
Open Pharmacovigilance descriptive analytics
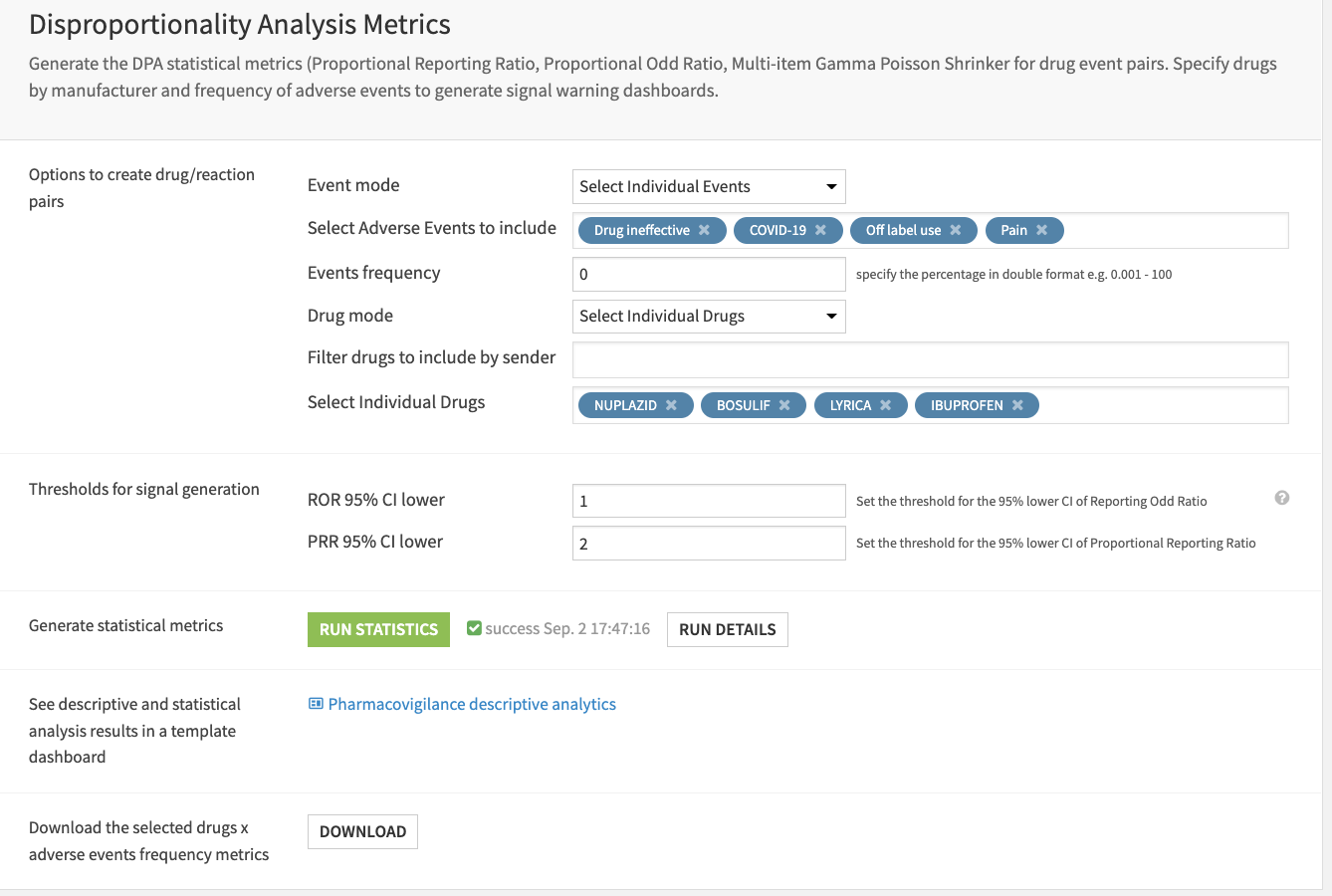[471, 704]
